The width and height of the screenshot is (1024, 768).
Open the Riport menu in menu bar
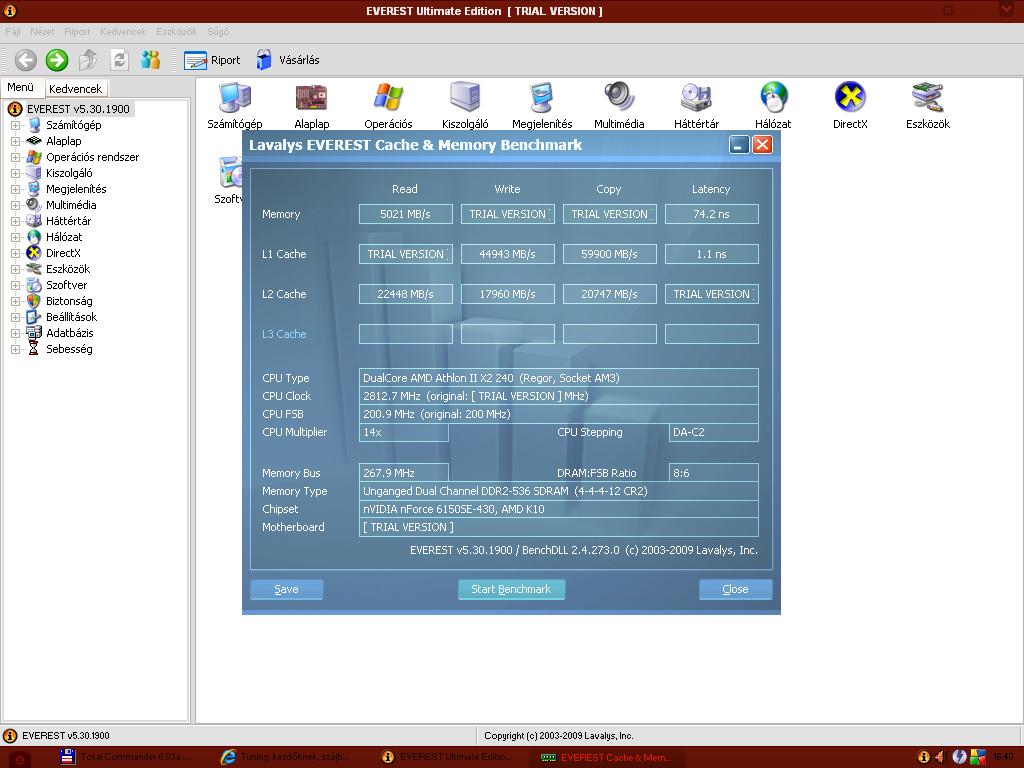point(77,31)
